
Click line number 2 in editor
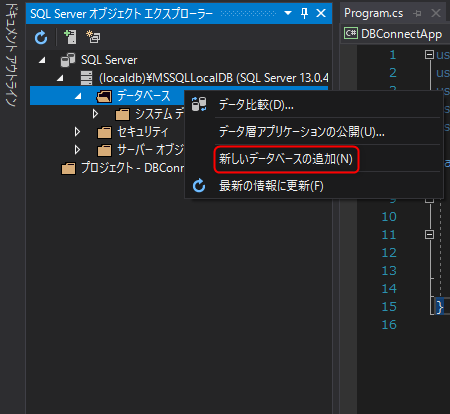point(393,73)
